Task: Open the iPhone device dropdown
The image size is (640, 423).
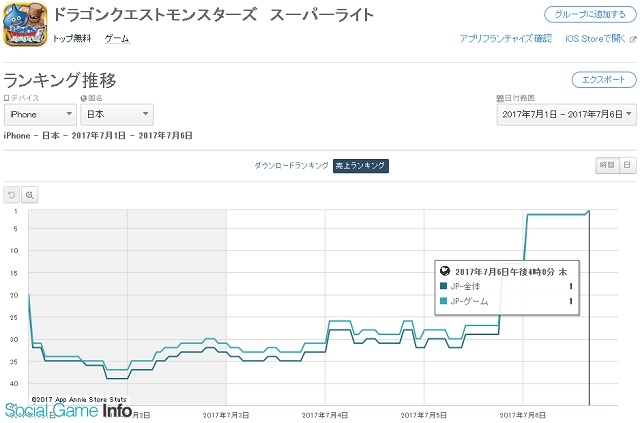Action: [x=40, y=114]
